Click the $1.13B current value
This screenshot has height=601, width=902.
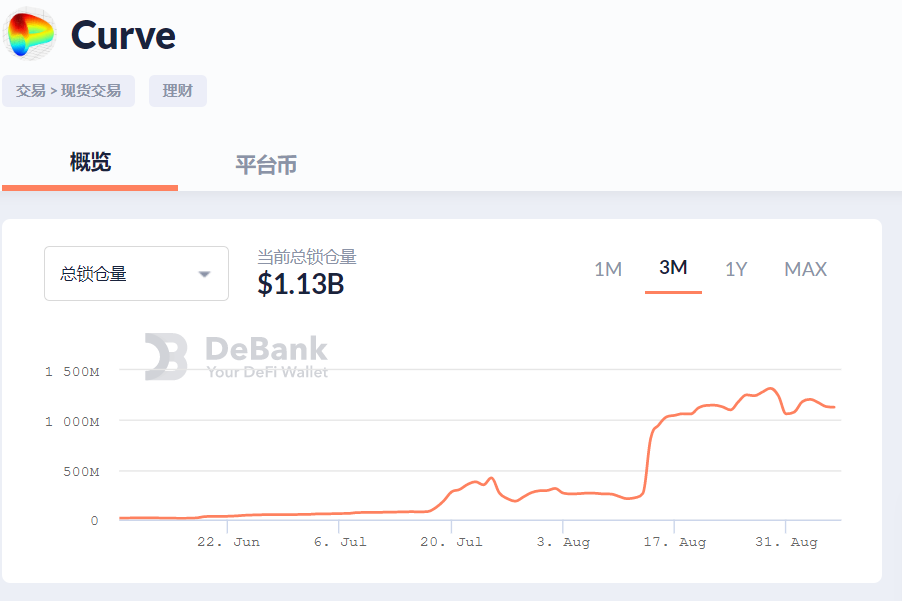(300, 284)
